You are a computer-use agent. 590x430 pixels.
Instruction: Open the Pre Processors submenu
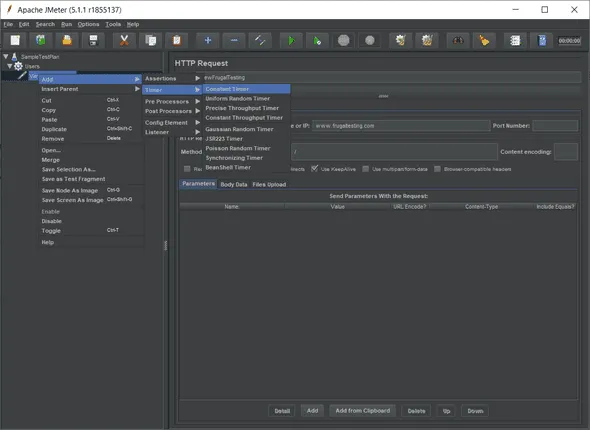[172, 102]
